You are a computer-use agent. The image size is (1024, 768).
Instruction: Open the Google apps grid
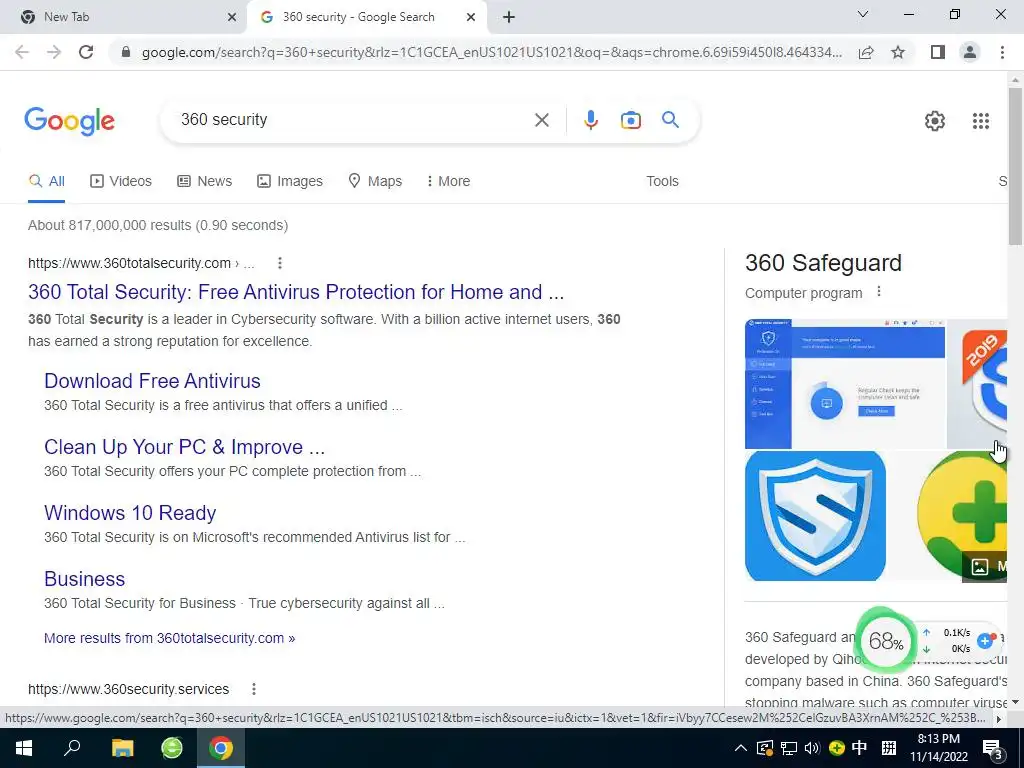tap(980, 121)
